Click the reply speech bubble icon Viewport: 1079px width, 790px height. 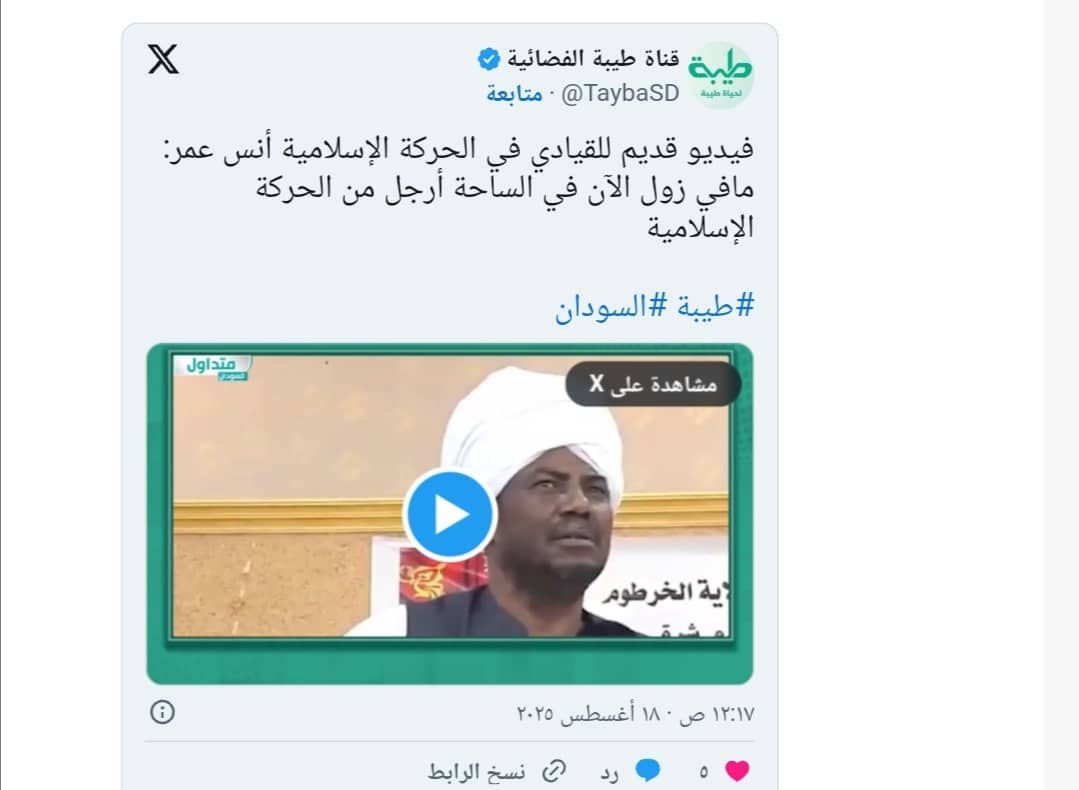click(x=648, y=771)
